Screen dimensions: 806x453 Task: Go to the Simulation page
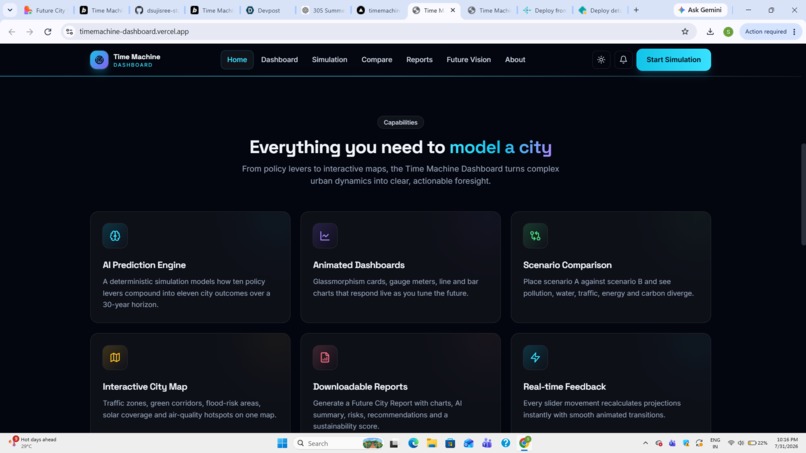pos(329,60)
